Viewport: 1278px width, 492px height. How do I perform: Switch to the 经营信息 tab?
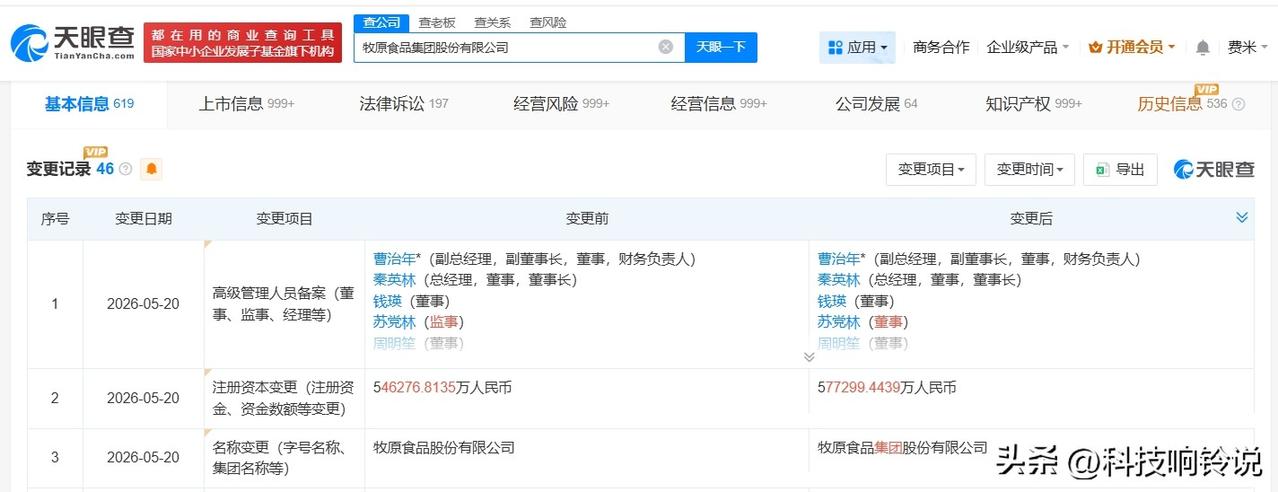[x=719, y=104]
